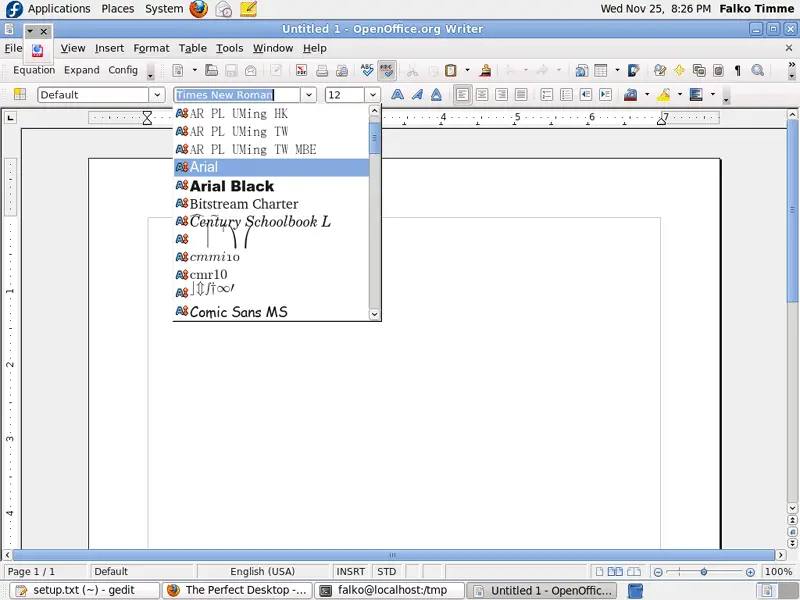The height and width of the screenshot is (600, 800).
Task: Click the Paste clipboard icon
Action: tap(451, 70)
